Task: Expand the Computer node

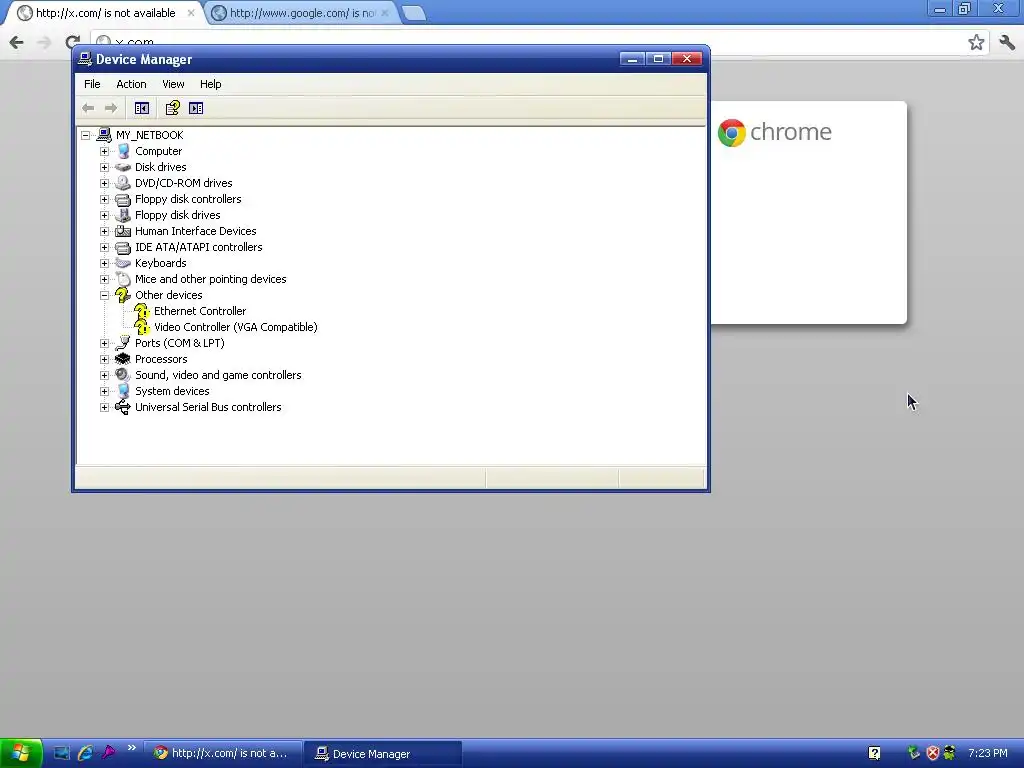Action: 104,152
